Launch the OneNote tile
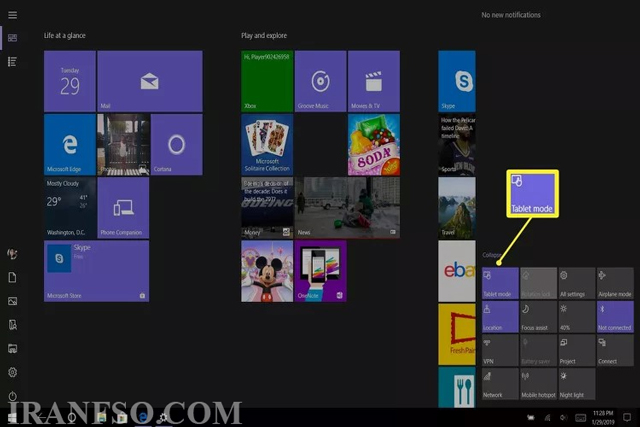The width and height of the screenshot is (640, 427). [320, 271]
